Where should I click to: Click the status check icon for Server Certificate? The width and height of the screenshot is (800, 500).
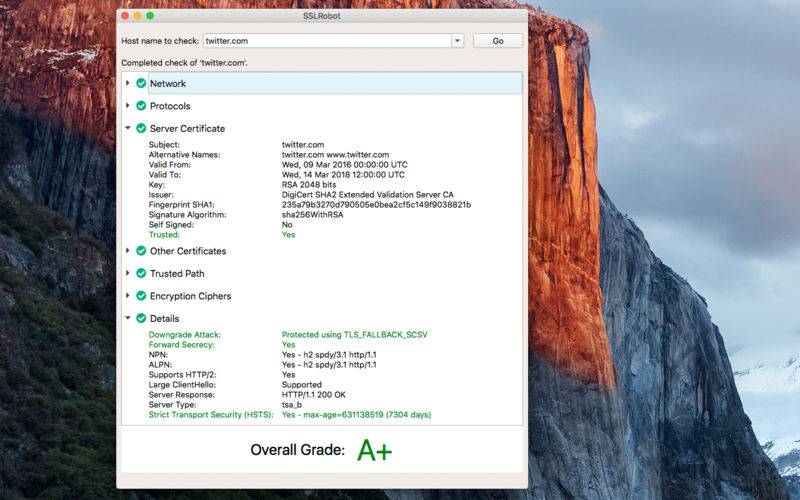click(x=141, y=128)
